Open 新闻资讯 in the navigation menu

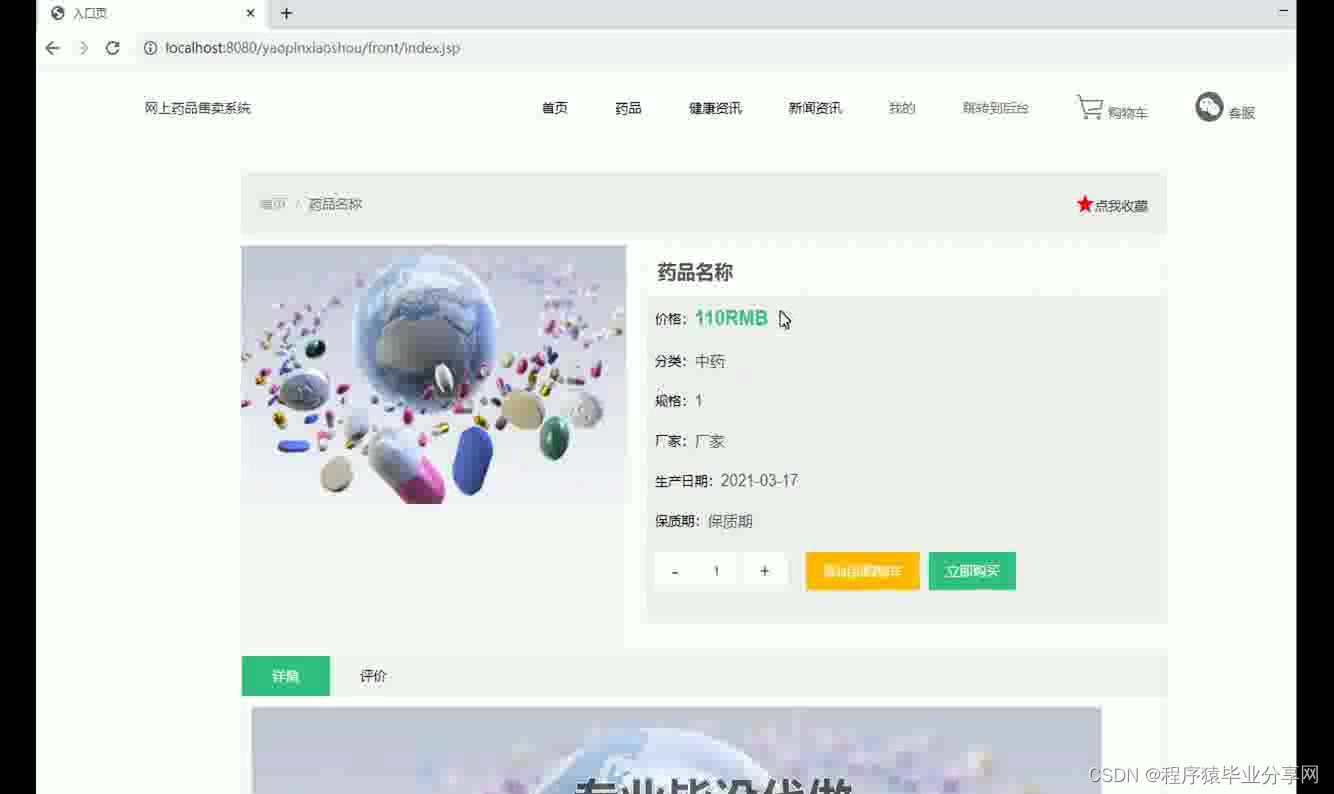click(x=815, y=108)
